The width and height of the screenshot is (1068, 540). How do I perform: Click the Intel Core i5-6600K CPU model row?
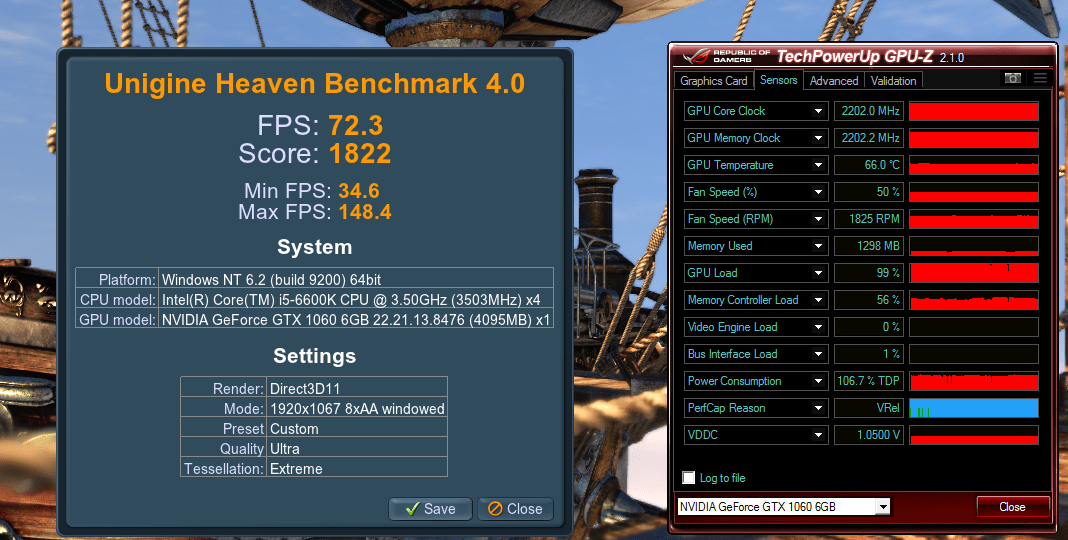click(x=314, y=300)
